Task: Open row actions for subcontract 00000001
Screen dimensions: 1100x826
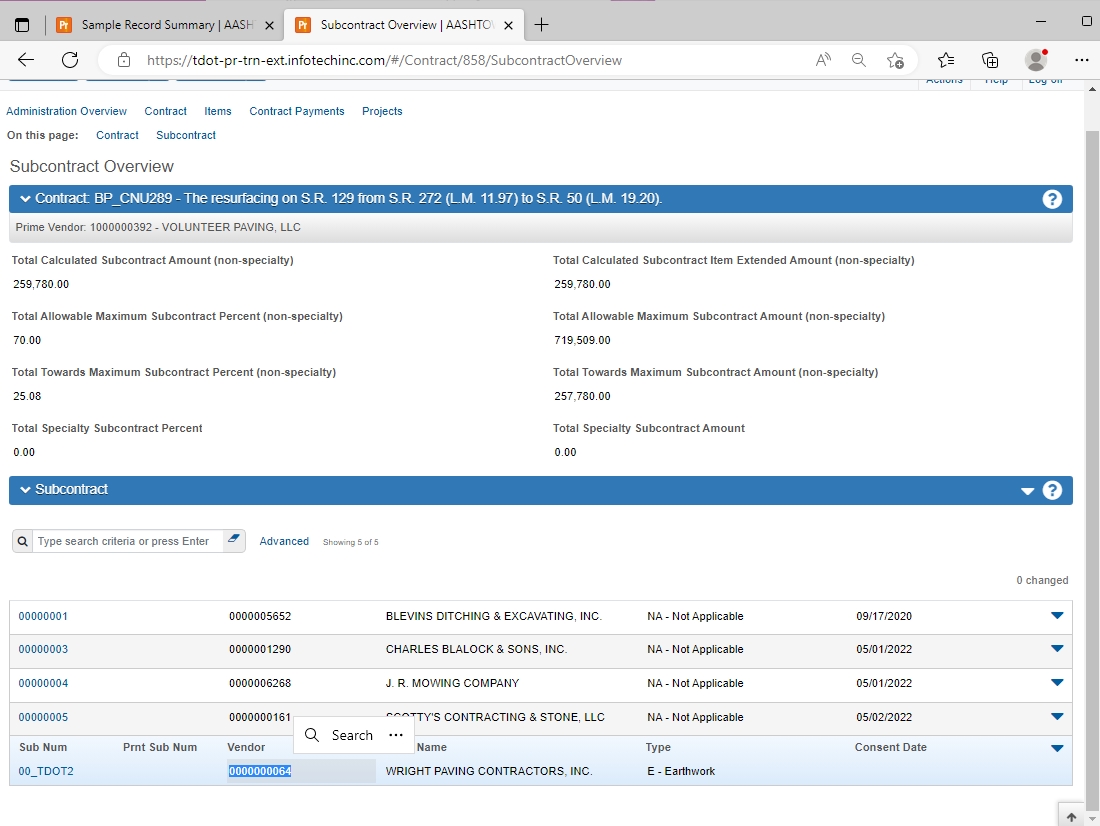Action: (x=1057, y=615)
